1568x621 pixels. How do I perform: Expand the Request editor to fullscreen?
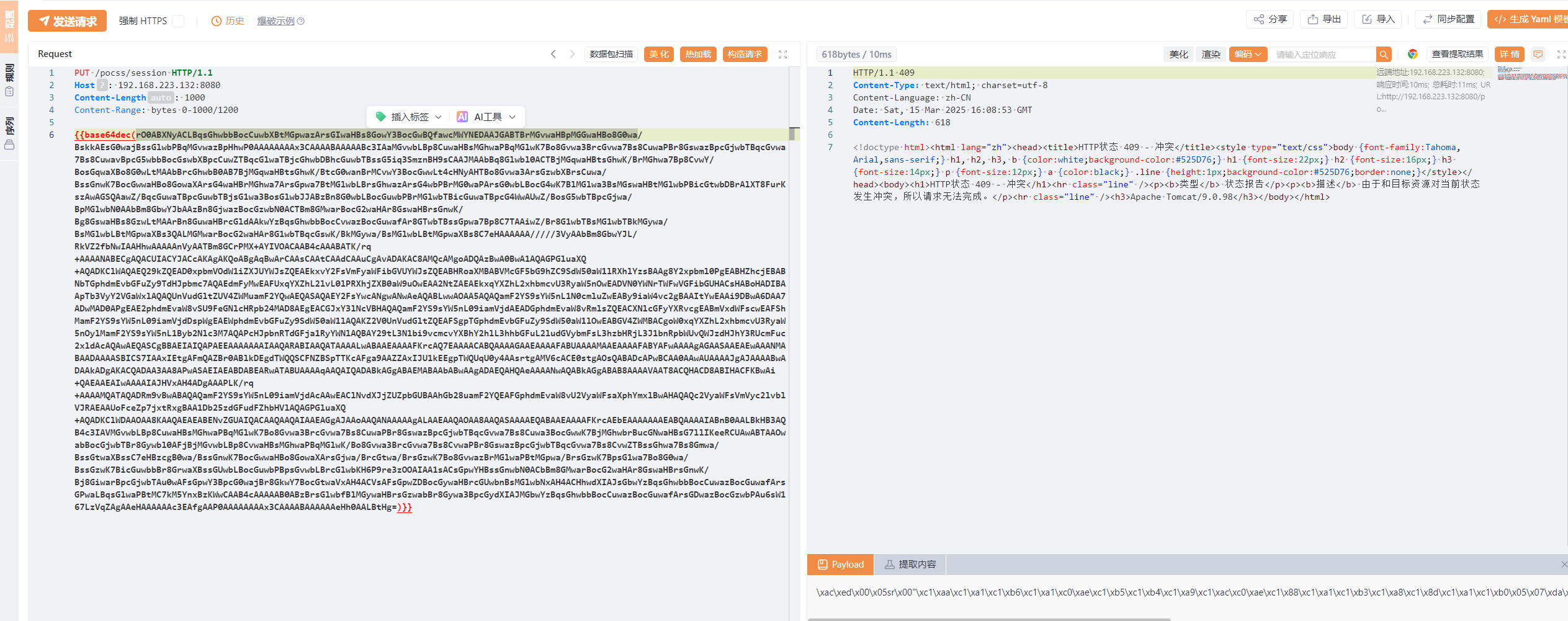[x=783, y=55]
